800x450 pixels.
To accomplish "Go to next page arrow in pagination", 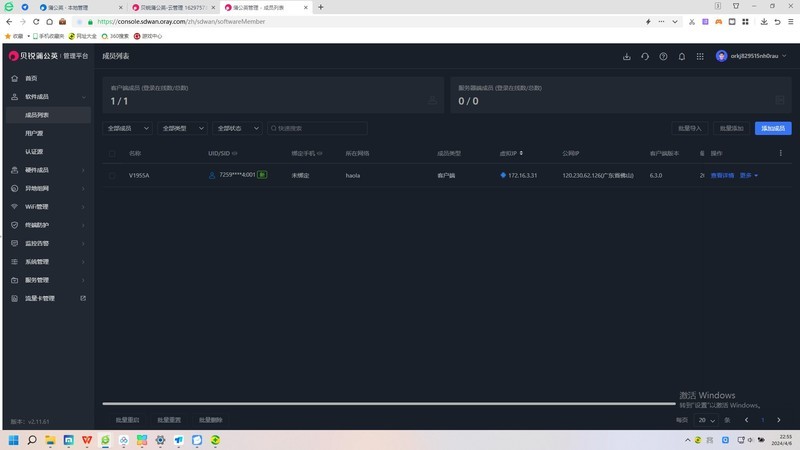I will [779, 420].
